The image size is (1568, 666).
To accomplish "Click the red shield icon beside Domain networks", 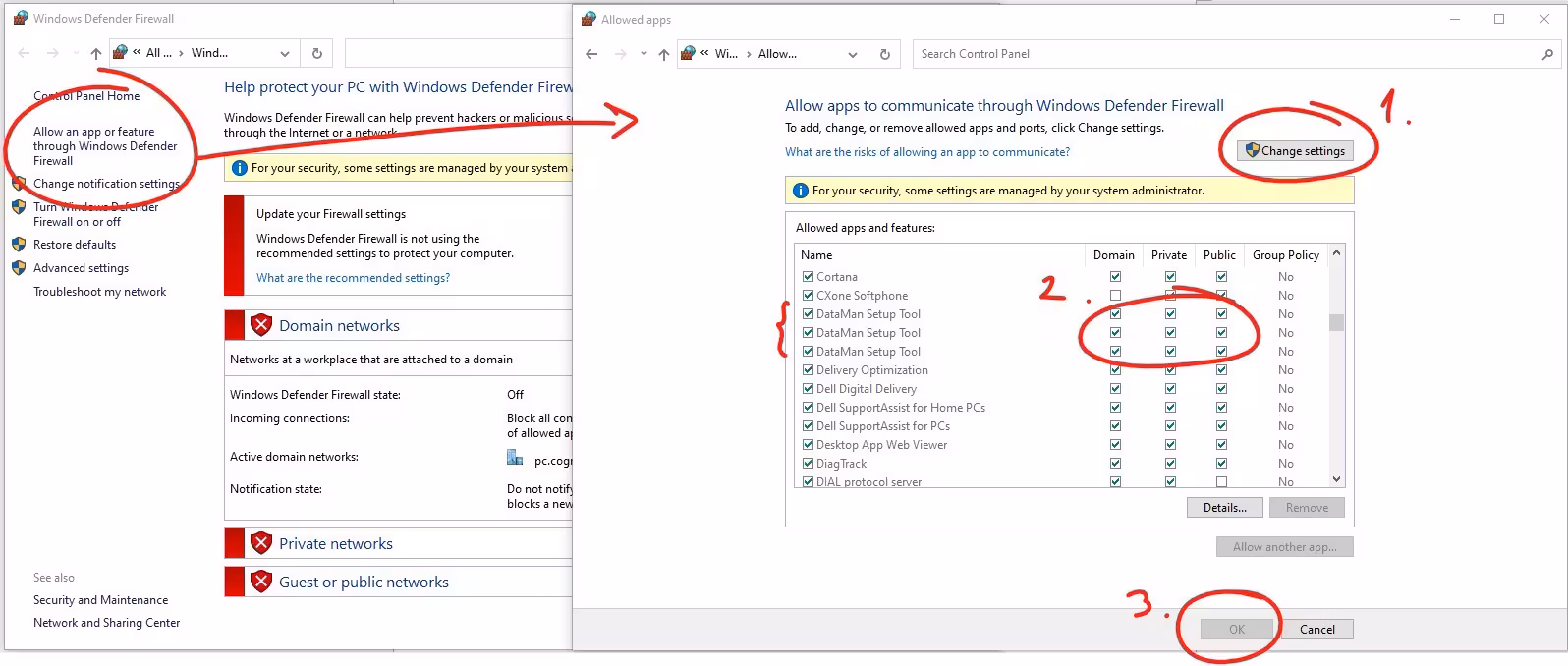I will point(260,325).
